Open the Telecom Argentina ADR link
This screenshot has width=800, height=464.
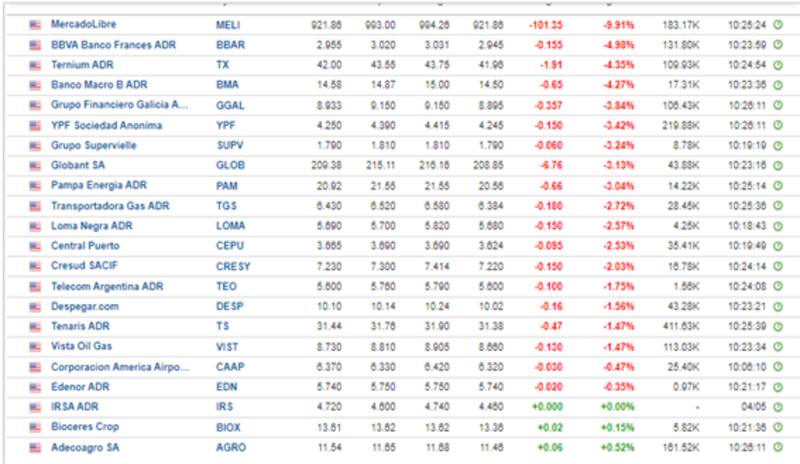pos(107,286)
